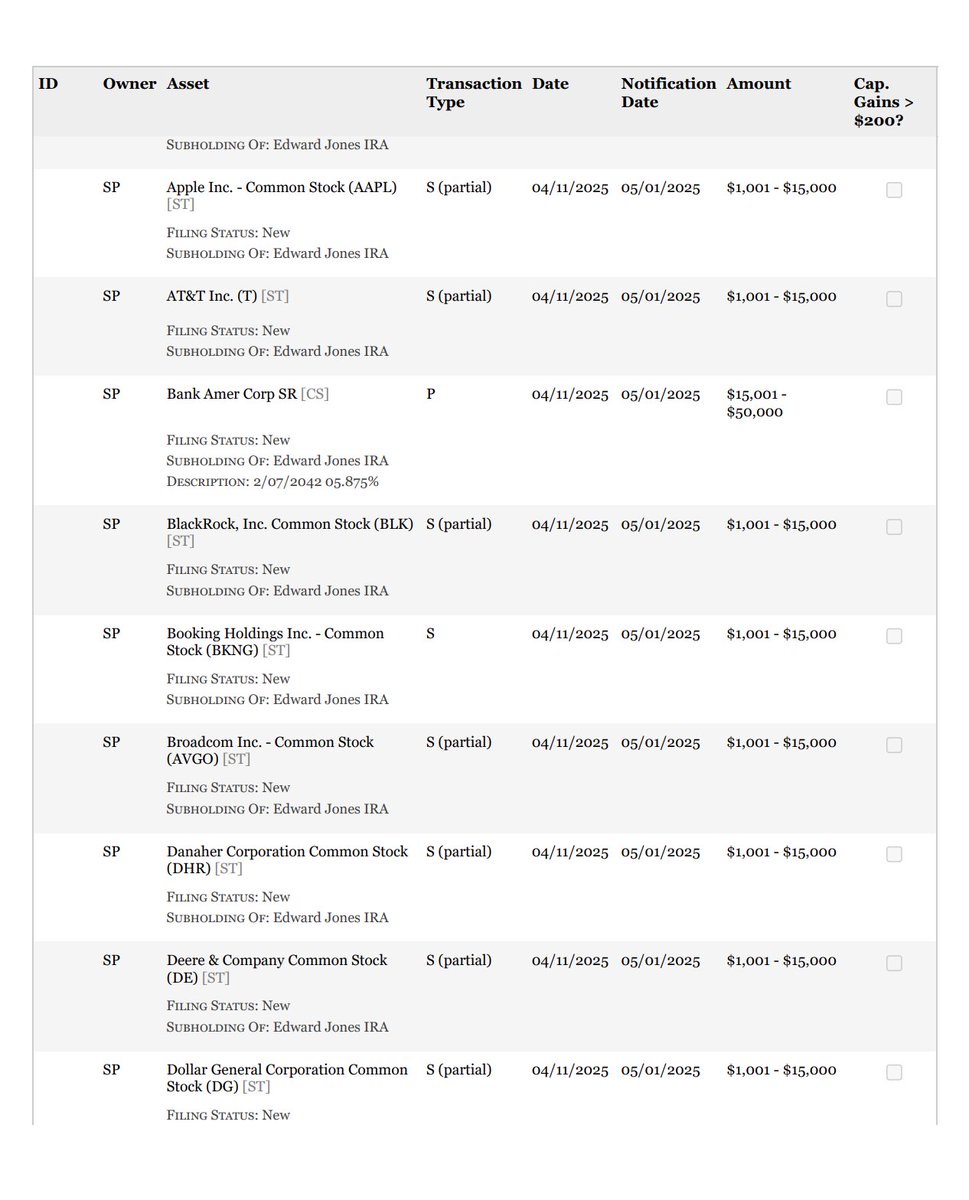Click the Asset column header
969x1200 pixels.
pos(188,84)
